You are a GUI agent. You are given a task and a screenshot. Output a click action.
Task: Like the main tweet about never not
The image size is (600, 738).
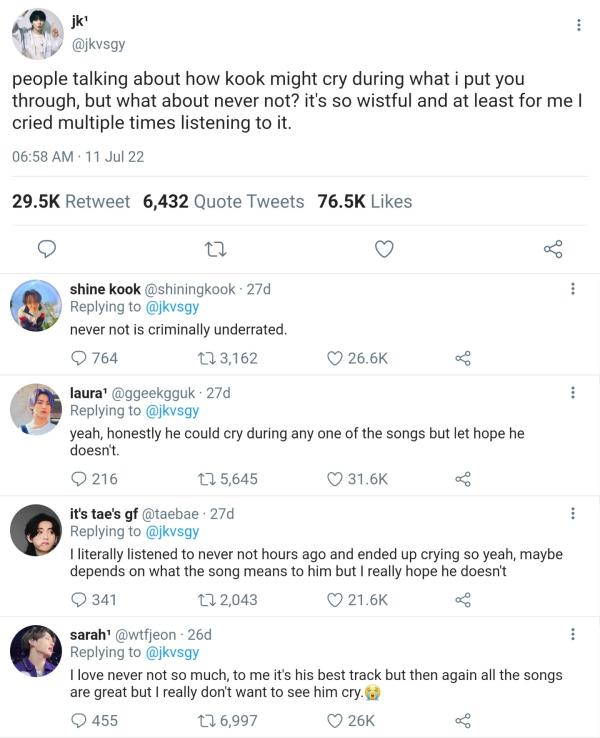click(383, 248)
